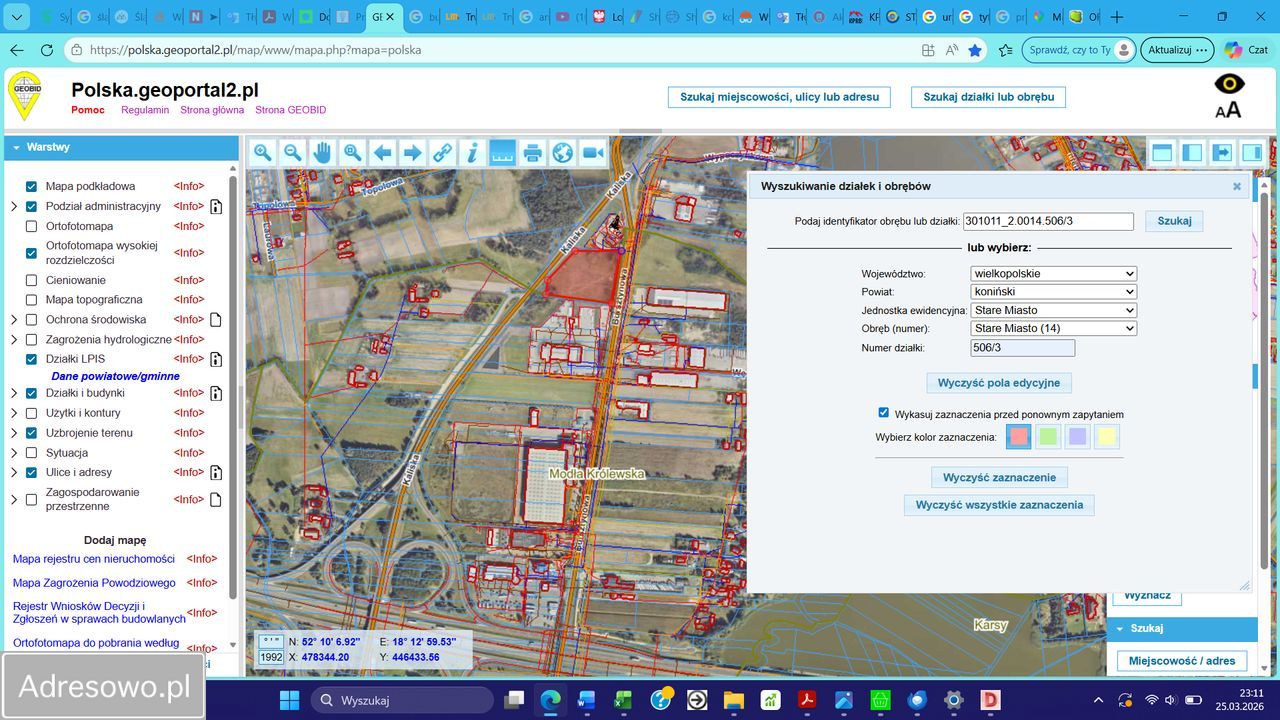
Task: Open the Mapa Zagrożenia Powodziowego link
Action: pos(94,583)
